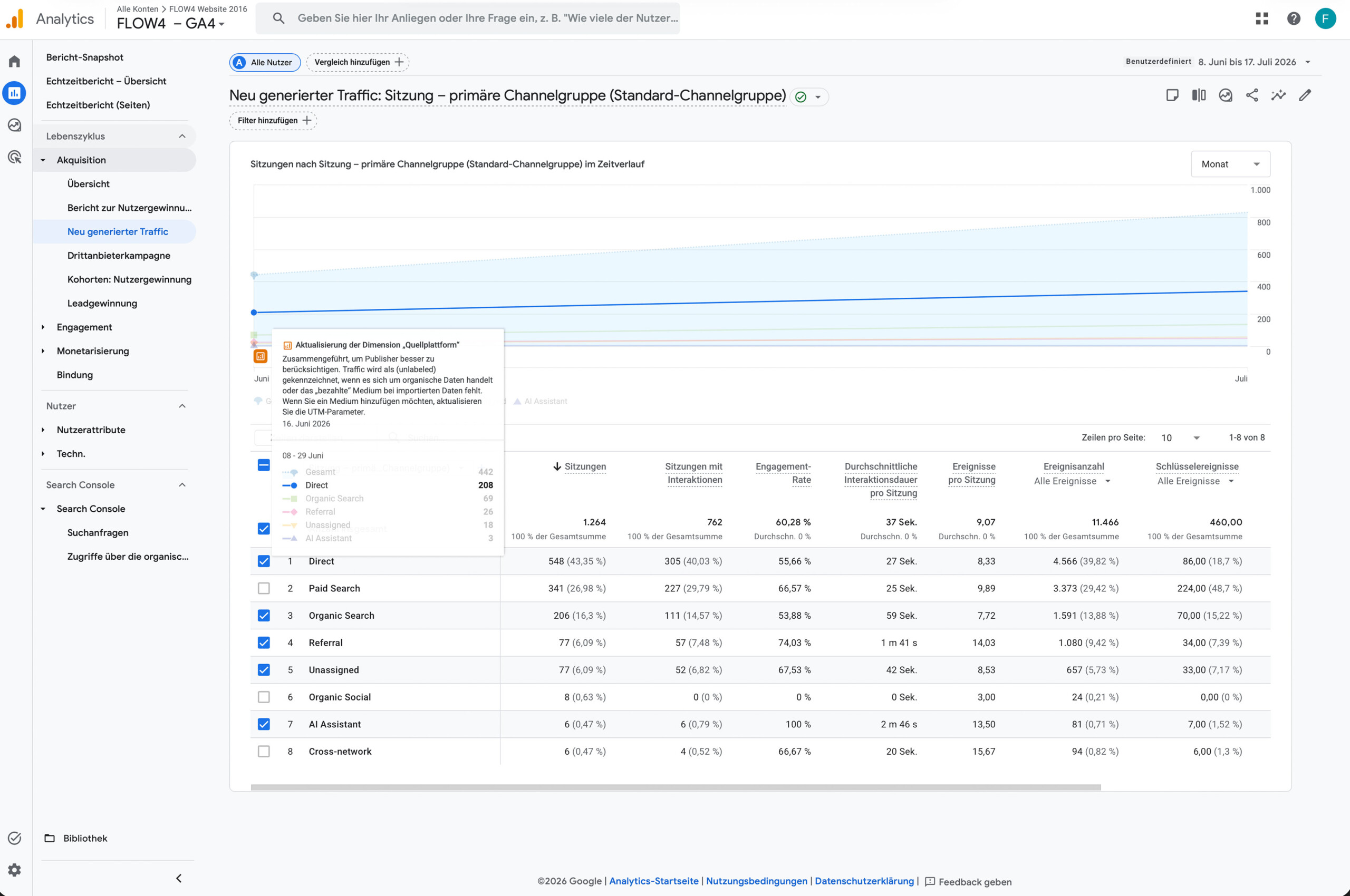
Task: Open the report title status dropdown arrow
Action: point(818,97)
